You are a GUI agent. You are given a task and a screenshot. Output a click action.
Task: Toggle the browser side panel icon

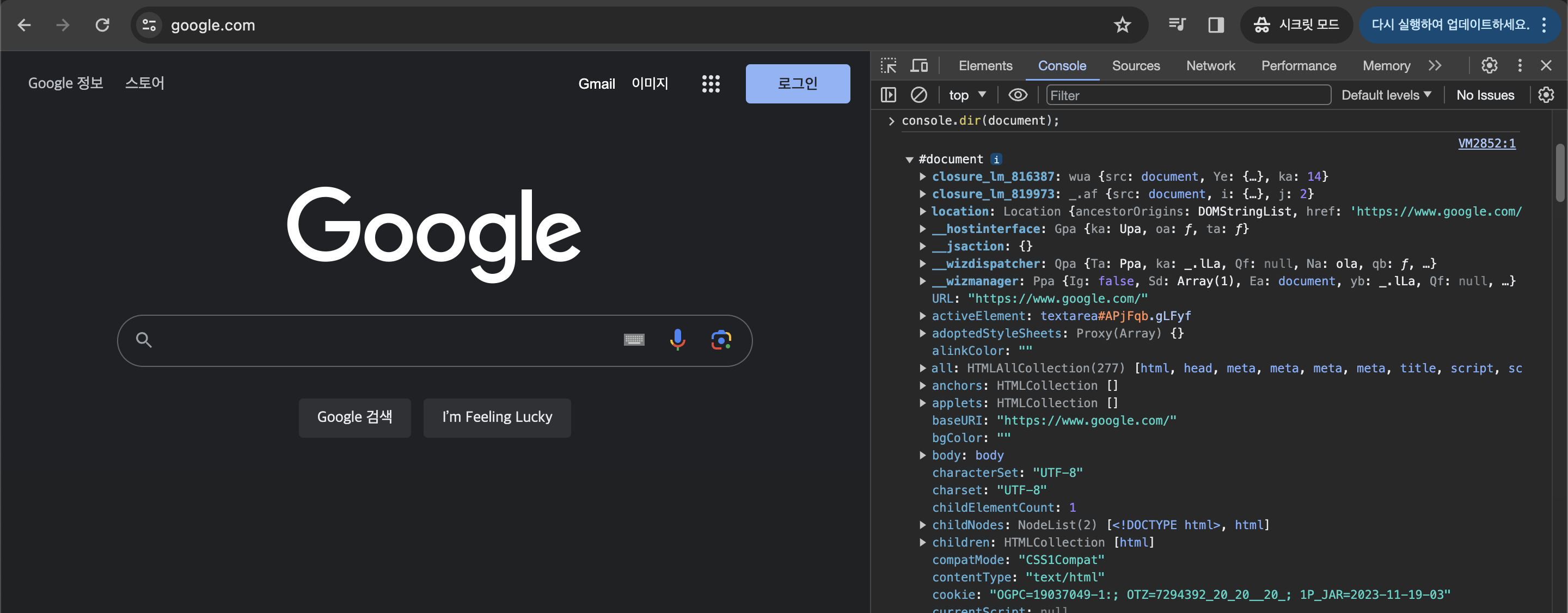(x=1216, y=25)
